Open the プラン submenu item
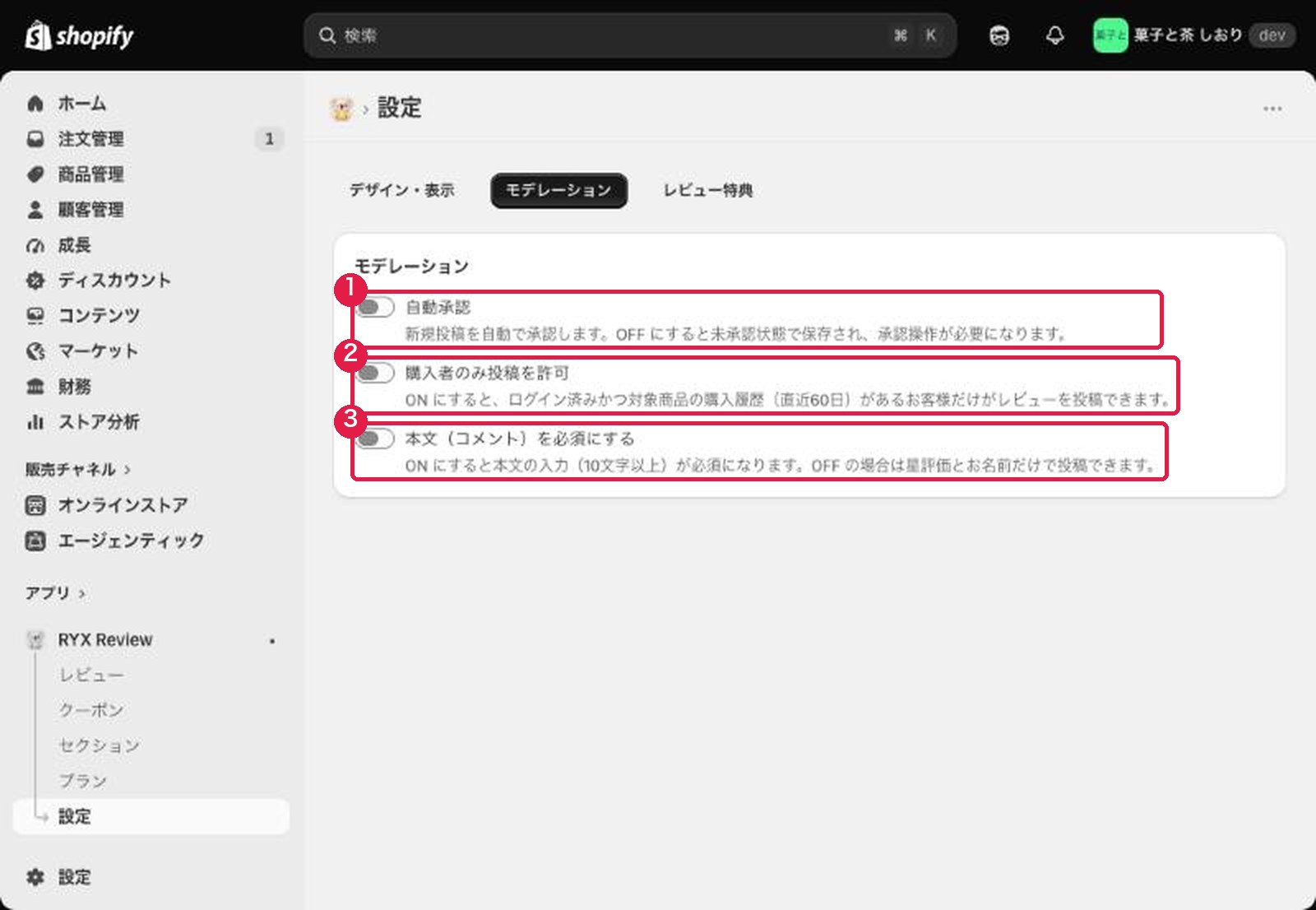This screenshot has width=1316, height=910. click(83, 782)
